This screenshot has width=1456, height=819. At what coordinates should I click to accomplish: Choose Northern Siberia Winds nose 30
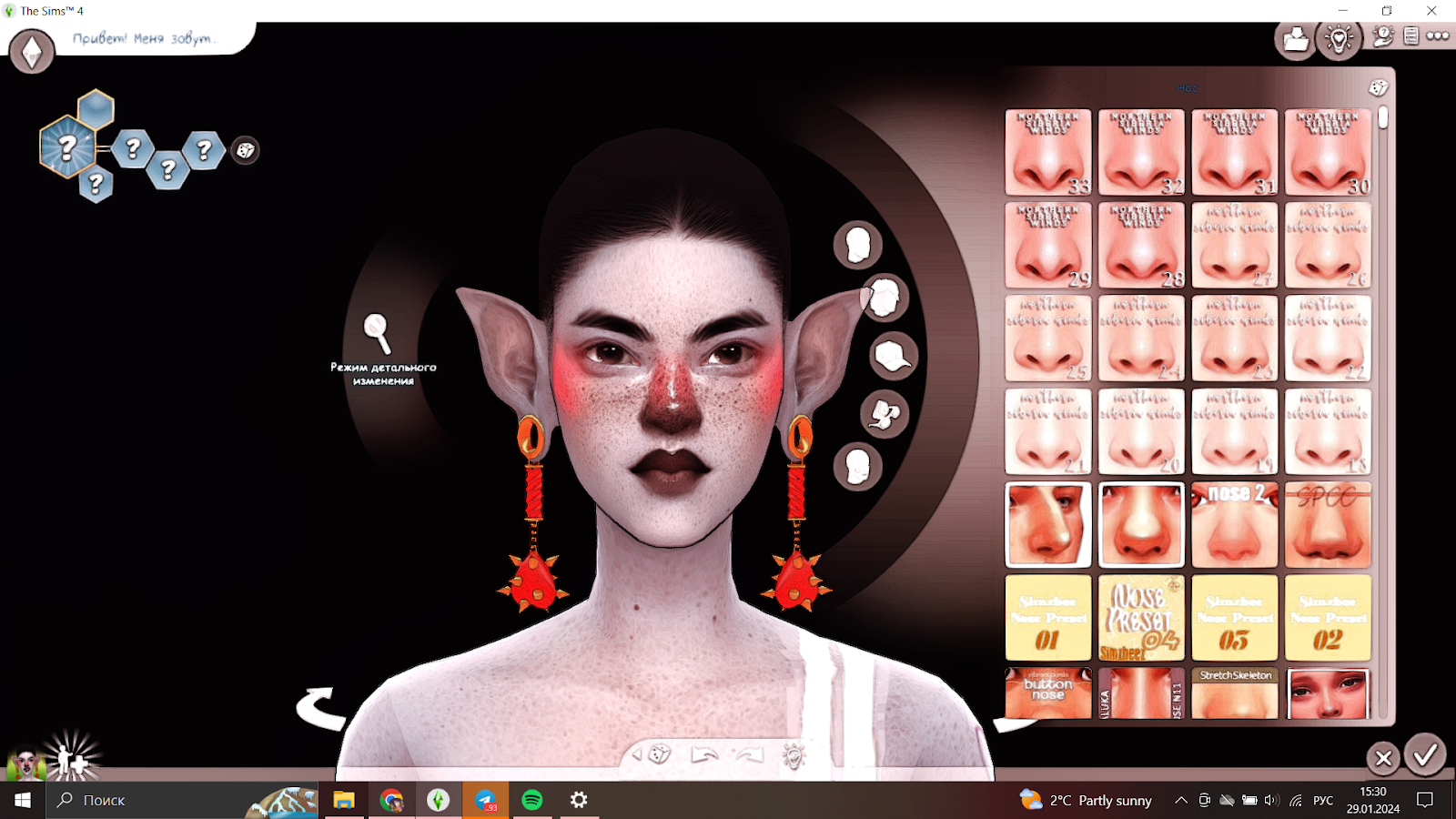[1328, 152]
